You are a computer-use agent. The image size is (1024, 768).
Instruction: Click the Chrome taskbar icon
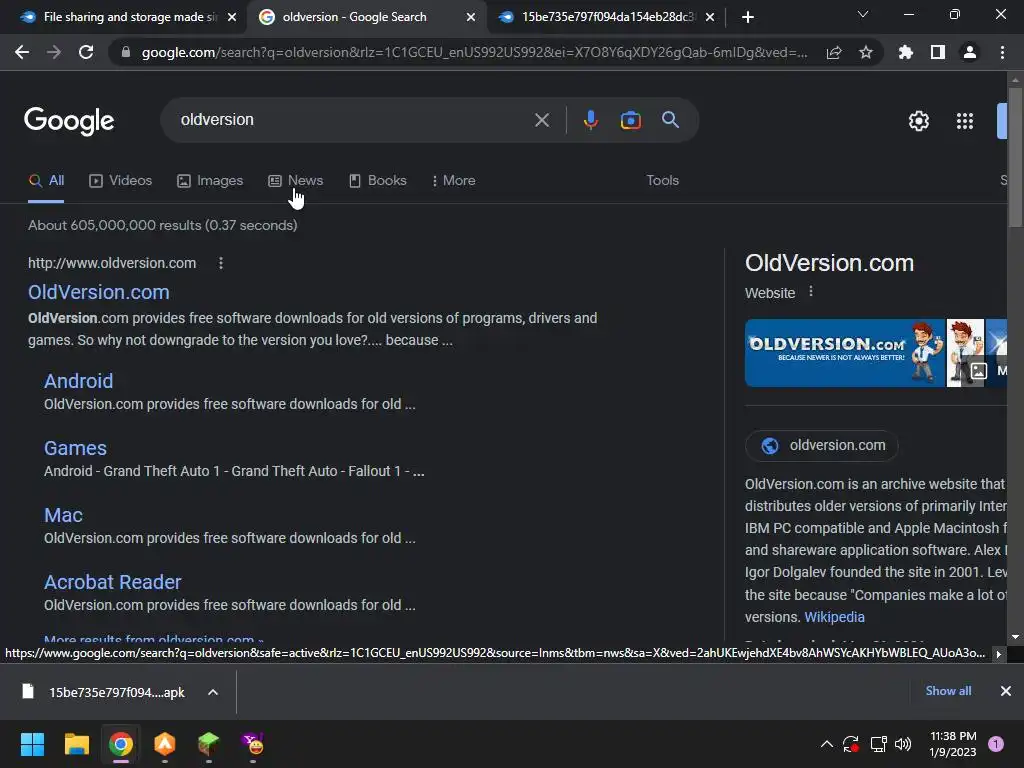pyautogui.click(x=121, y=744)
